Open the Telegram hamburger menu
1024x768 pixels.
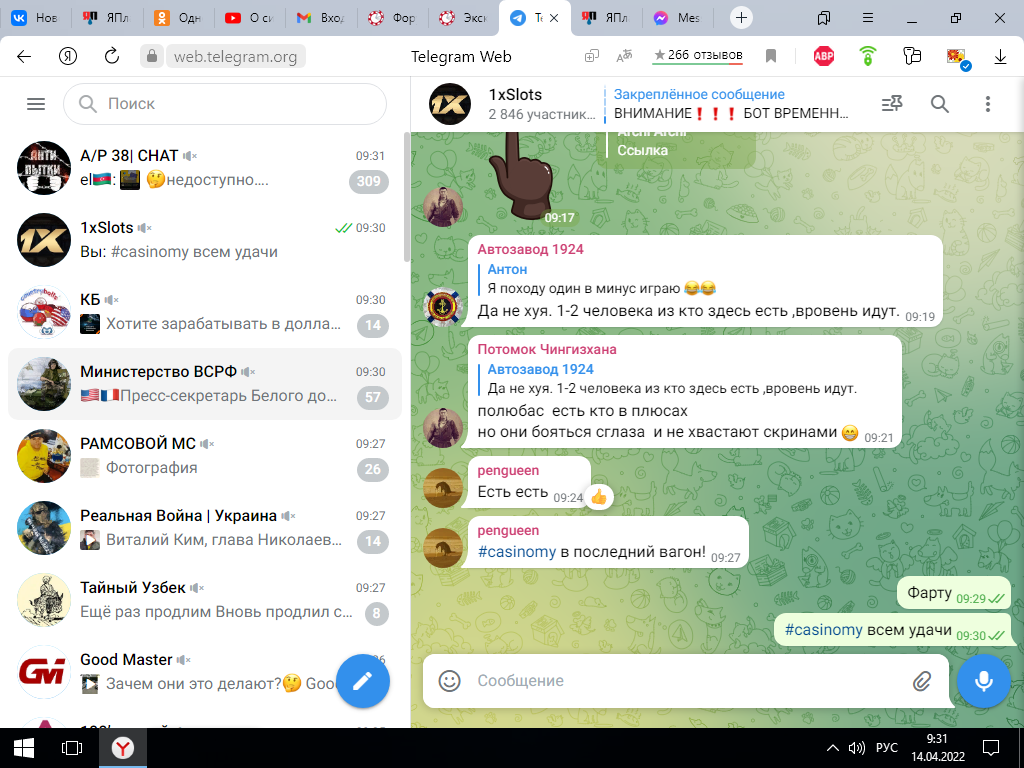tap(36, 104)
